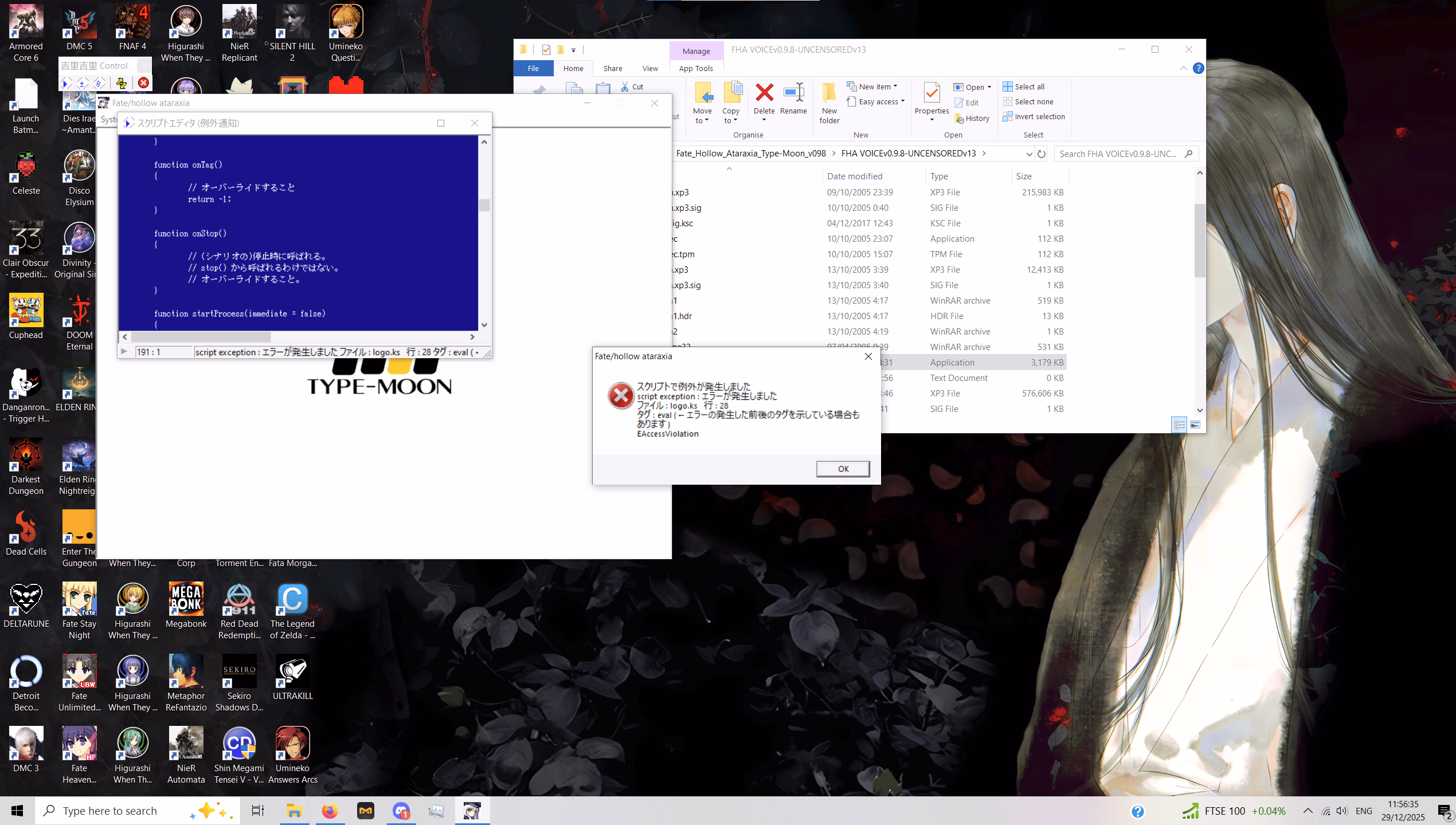Click the refresh icon beside the address bar
Image resolution: width=1456 pixels, height=825 pixels.
tap(1042, 154)
